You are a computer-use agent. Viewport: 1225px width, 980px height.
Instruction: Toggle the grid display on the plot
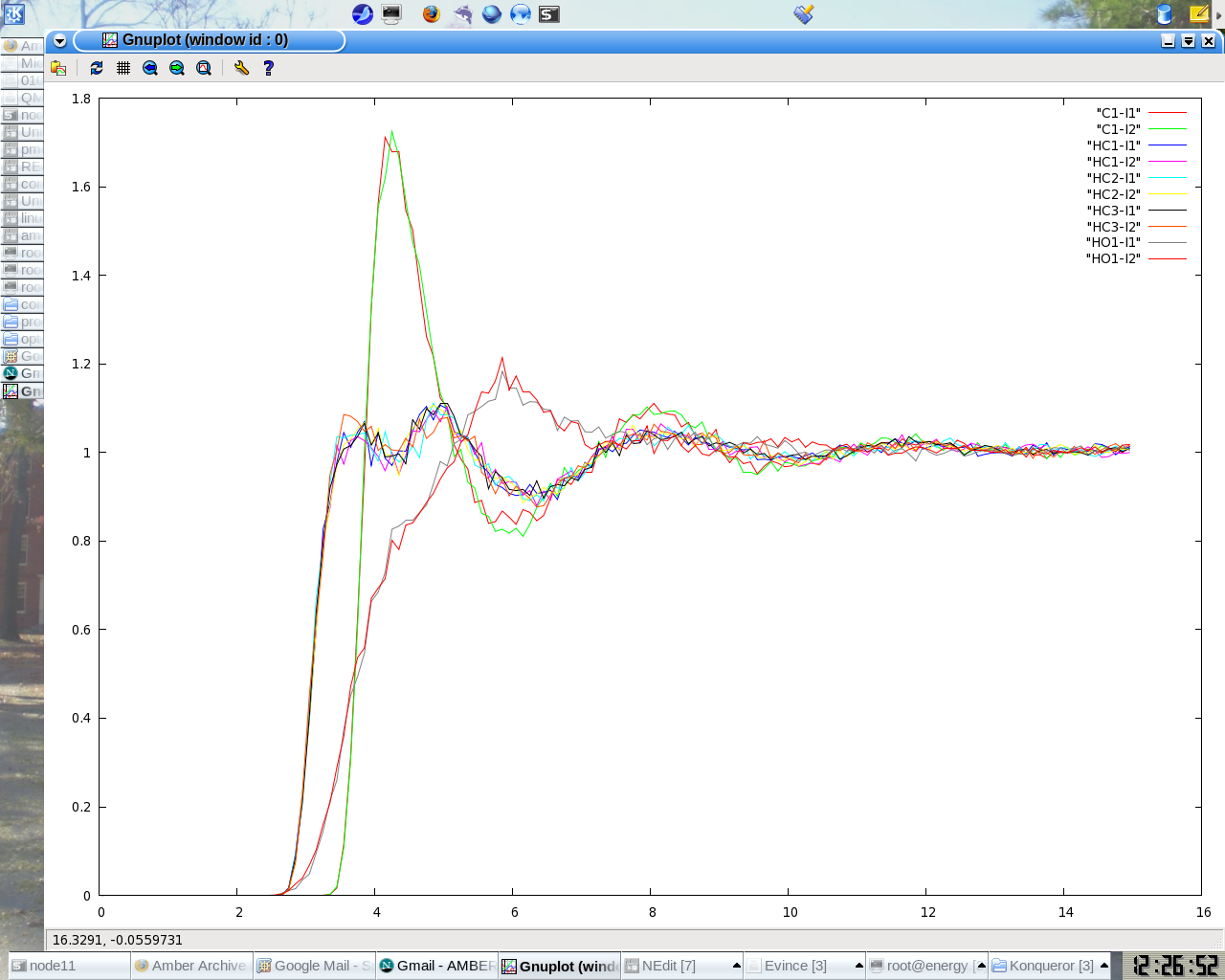[123, 68]
